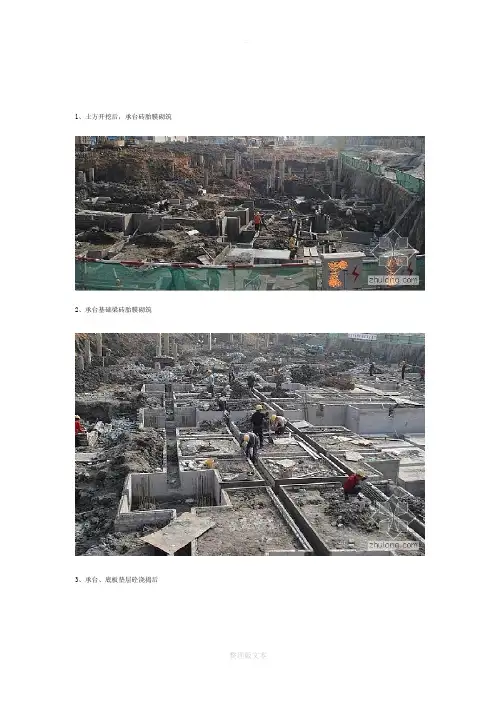Click the zhulong logo emblem in the second photo
This screenshot has height=702, width=496.
[x=394, y=517]
